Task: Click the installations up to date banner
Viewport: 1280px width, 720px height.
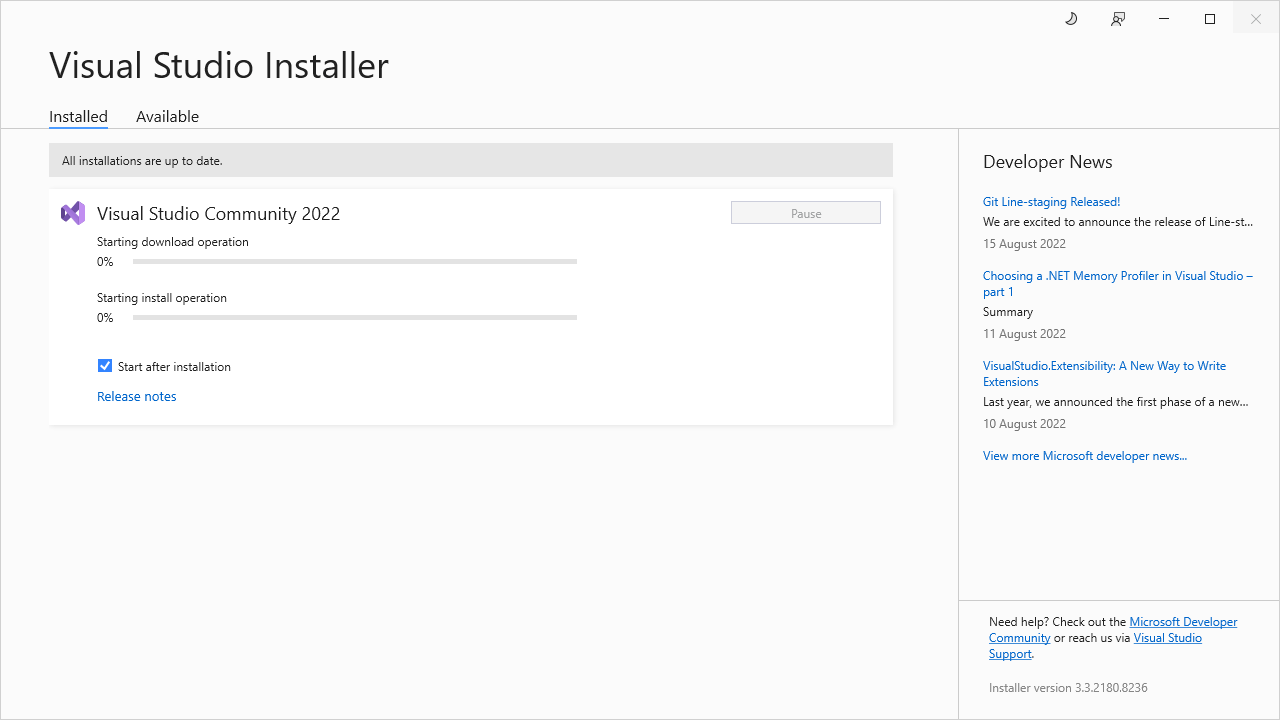Action: point(470,160)
